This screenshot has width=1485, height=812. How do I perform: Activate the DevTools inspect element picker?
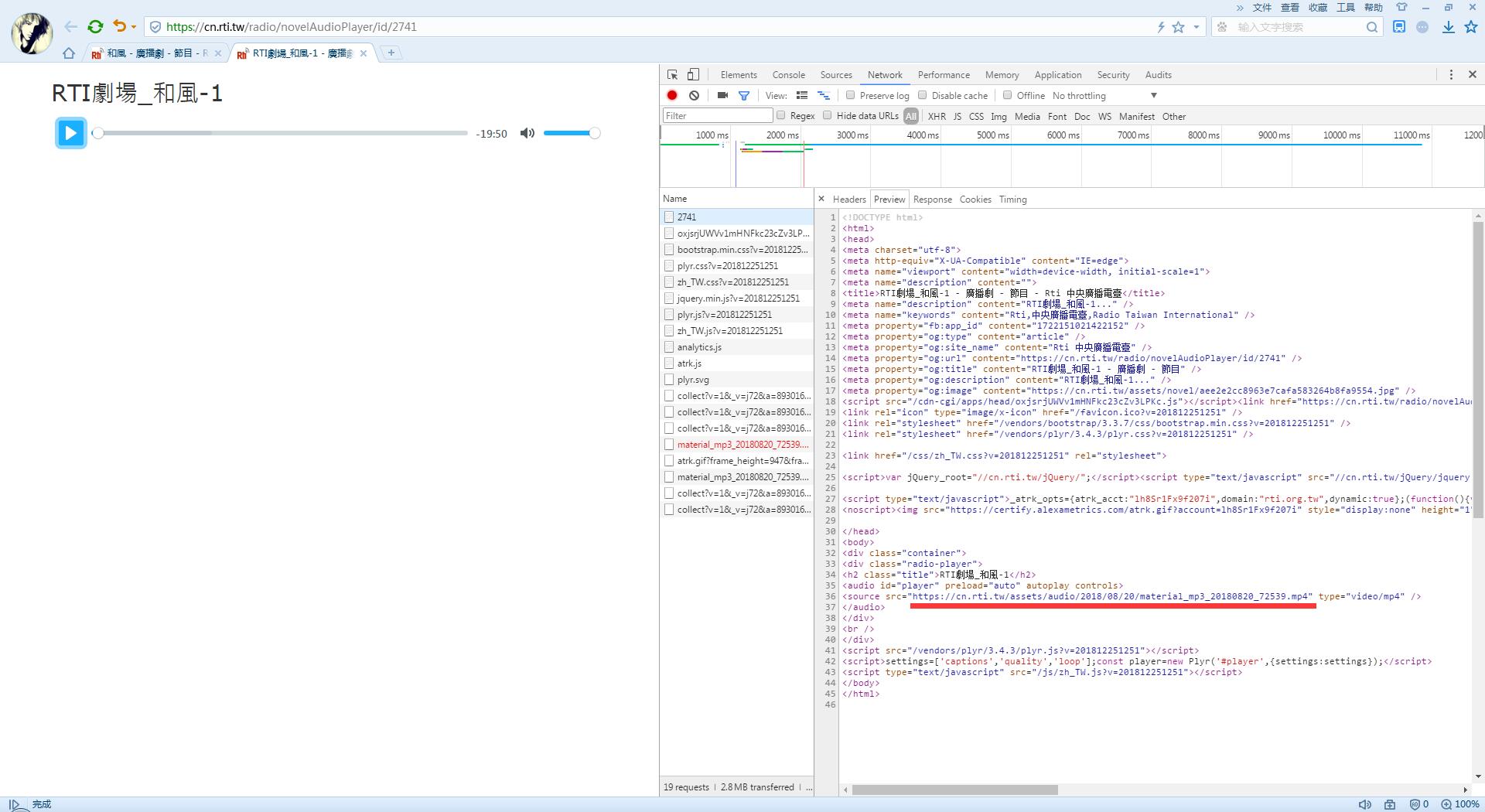[672, 75]
